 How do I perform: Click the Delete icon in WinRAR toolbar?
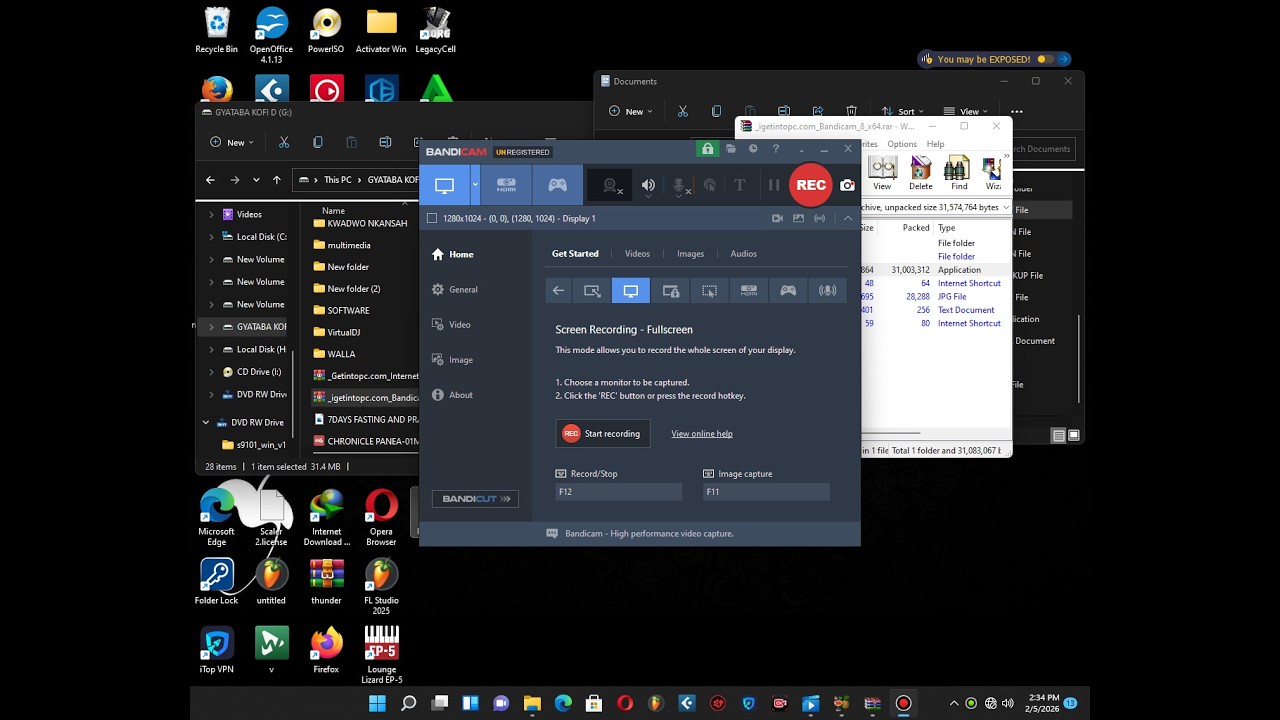pyautogui.click(x=920, y=173)
